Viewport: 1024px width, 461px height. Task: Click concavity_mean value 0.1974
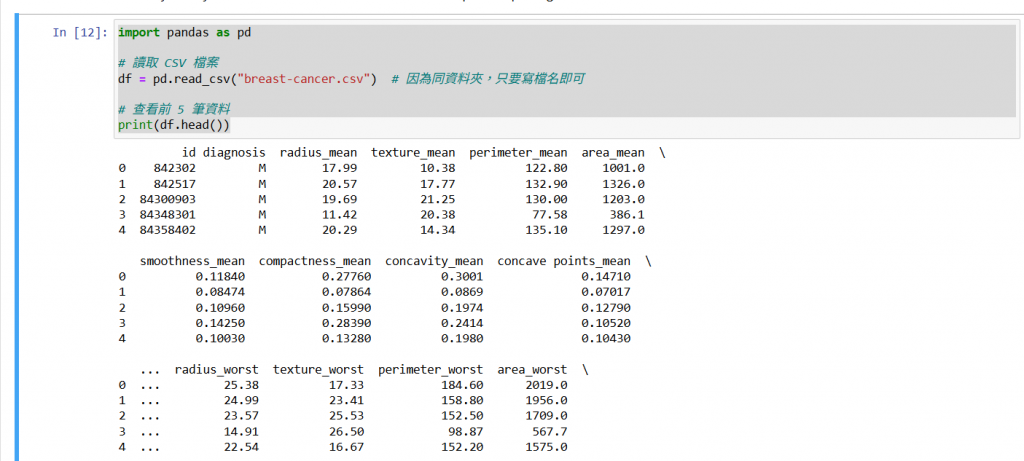click(x=462, y=308)
